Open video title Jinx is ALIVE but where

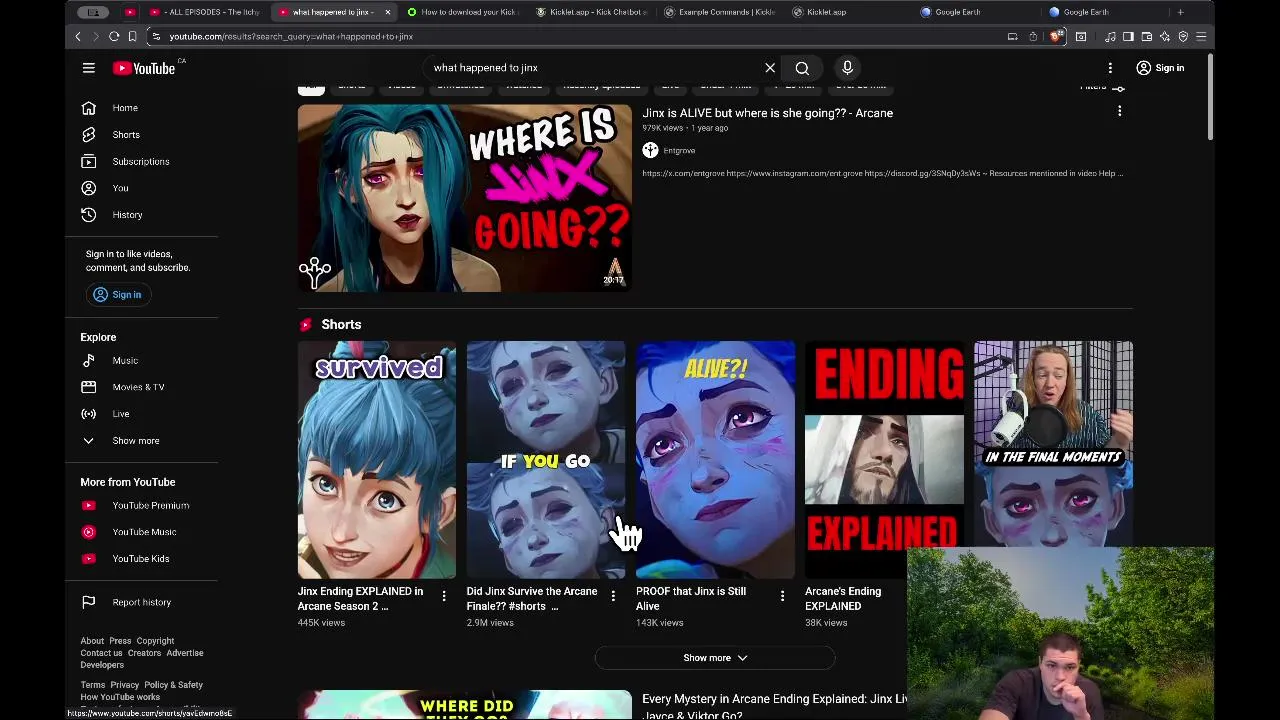pyautogui.click(x=767, y=113)
